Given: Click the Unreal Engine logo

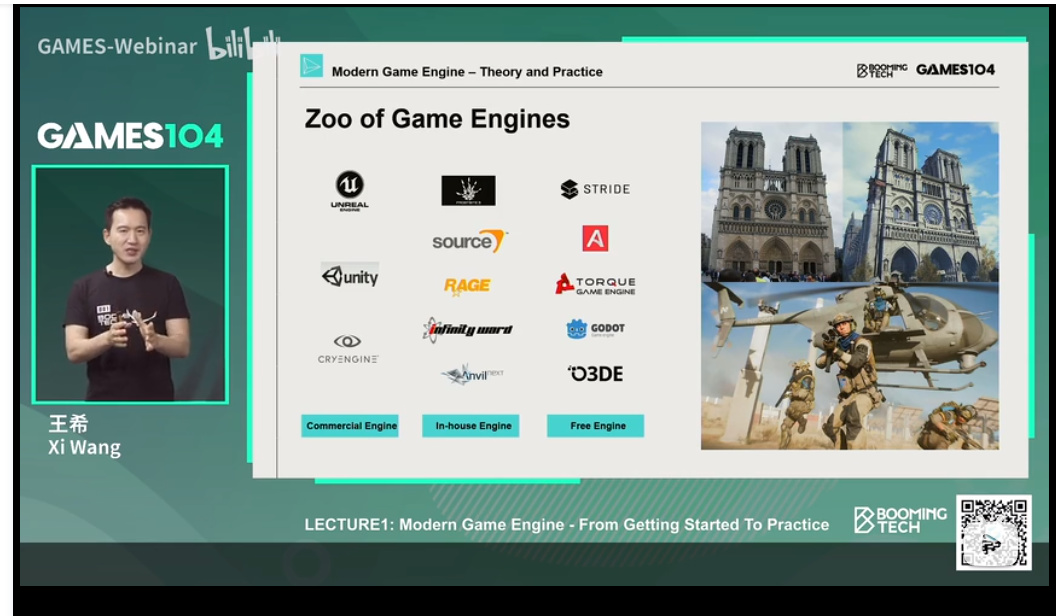Looking at the screenshot, I should pos(350,191).
